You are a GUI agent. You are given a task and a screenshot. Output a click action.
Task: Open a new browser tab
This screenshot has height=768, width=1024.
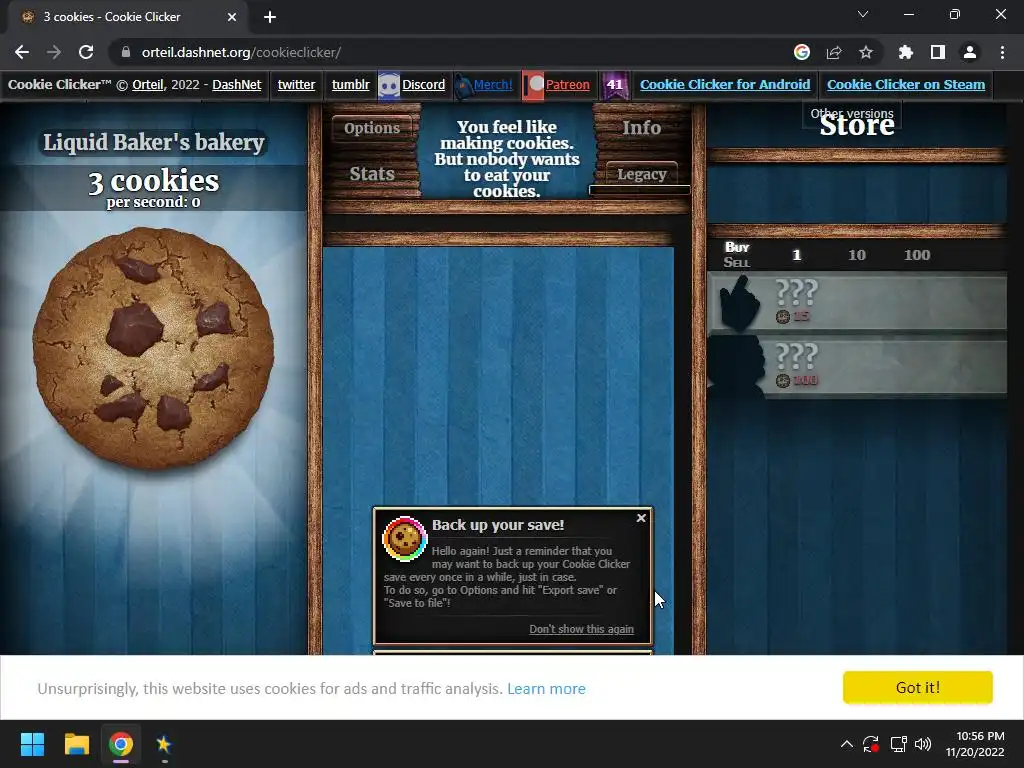(270, 17)
